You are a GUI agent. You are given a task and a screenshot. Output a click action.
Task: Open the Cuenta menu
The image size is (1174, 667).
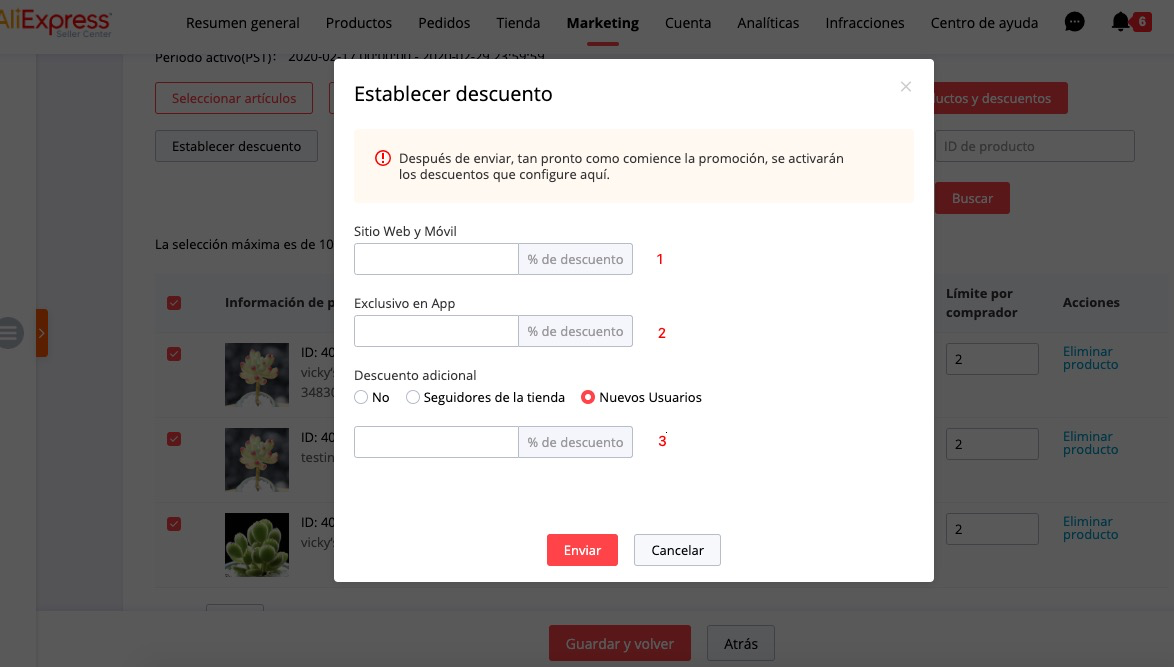(688, 23)
